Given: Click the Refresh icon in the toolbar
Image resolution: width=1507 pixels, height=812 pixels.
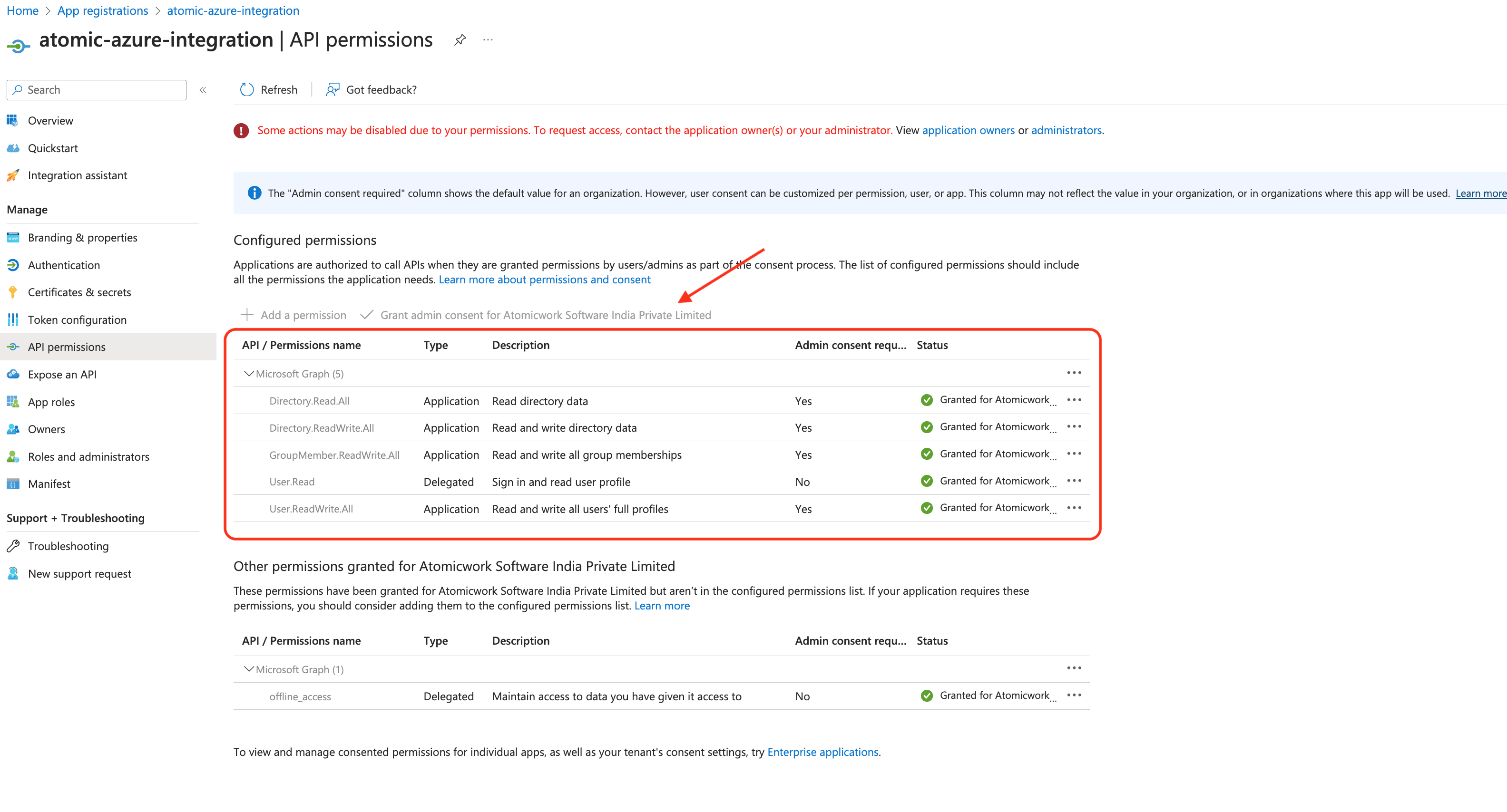Looking at the screenshot, I should pos(247,89).
